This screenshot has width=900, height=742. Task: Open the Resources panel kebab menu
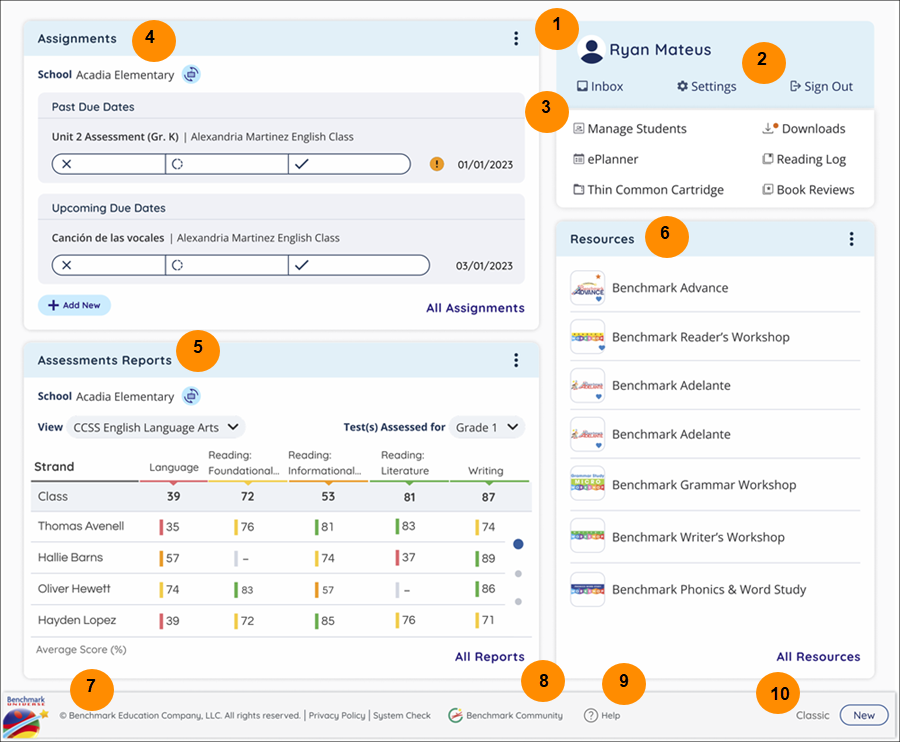851,239
